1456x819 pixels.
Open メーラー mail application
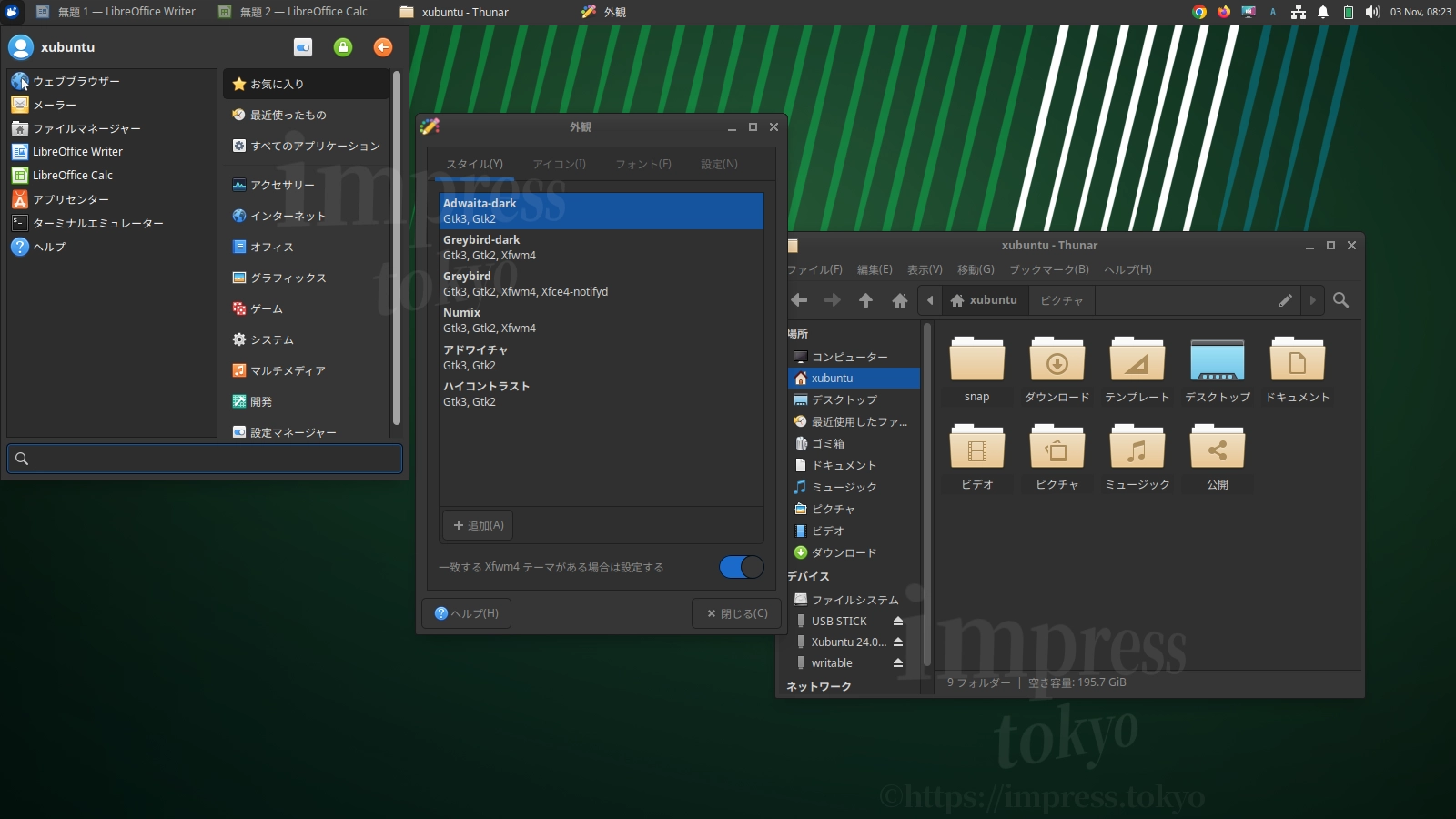click(x=112, y=105)
